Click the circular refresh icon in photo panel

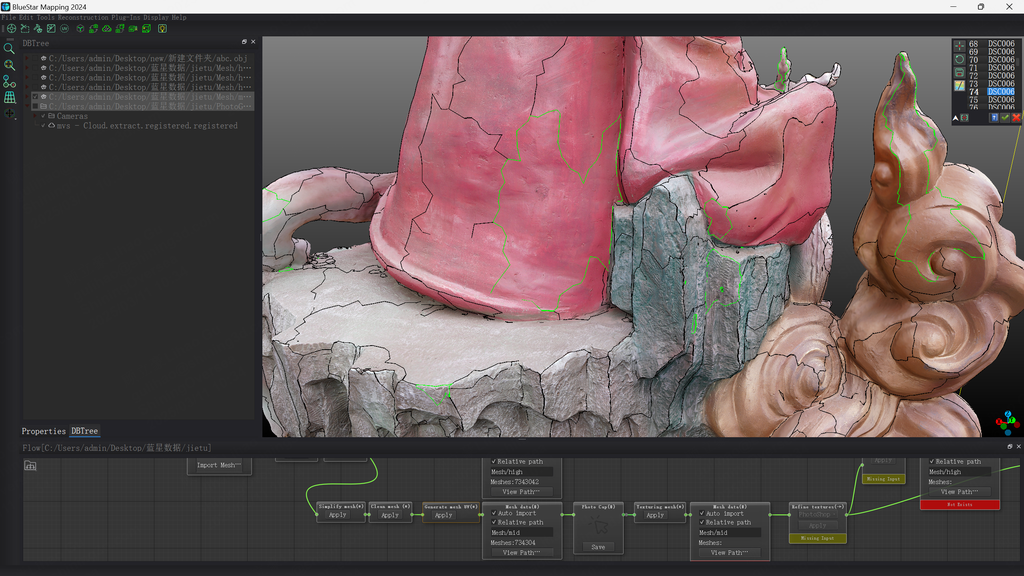point(960,59)
